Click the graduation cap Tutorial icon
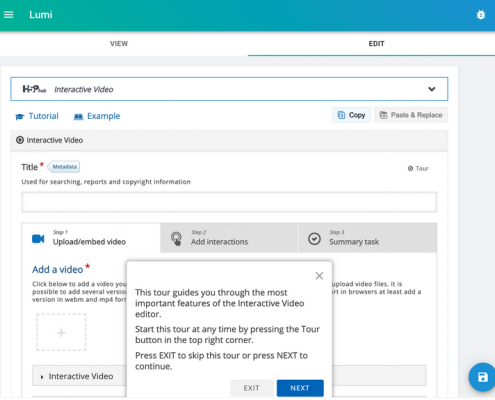 [20, 117]
